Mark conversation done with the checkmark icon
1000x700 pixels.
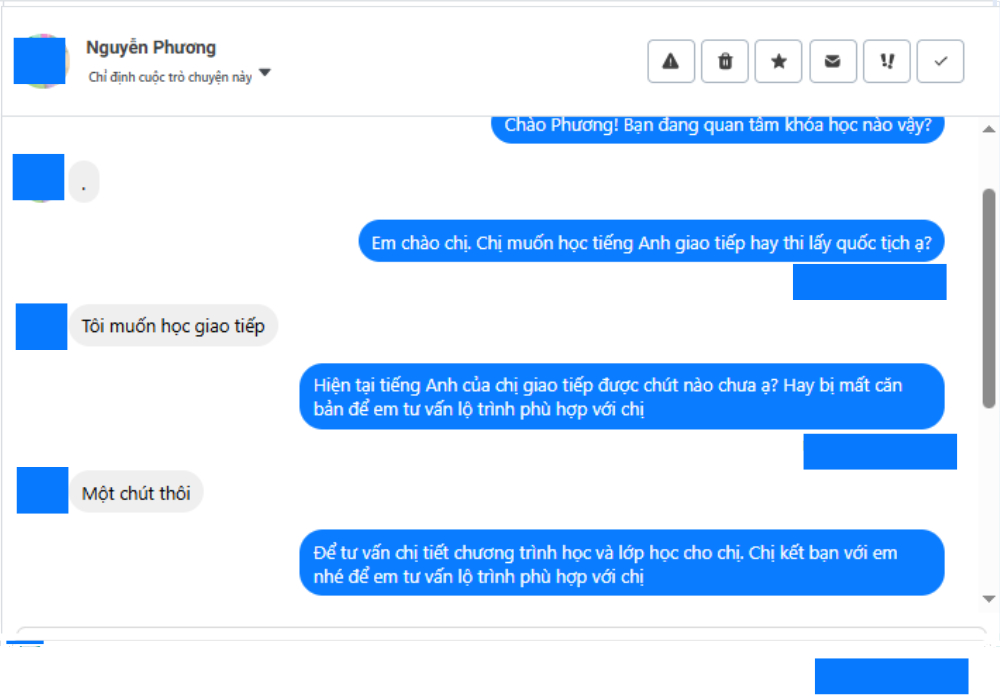tap(940, 61)
